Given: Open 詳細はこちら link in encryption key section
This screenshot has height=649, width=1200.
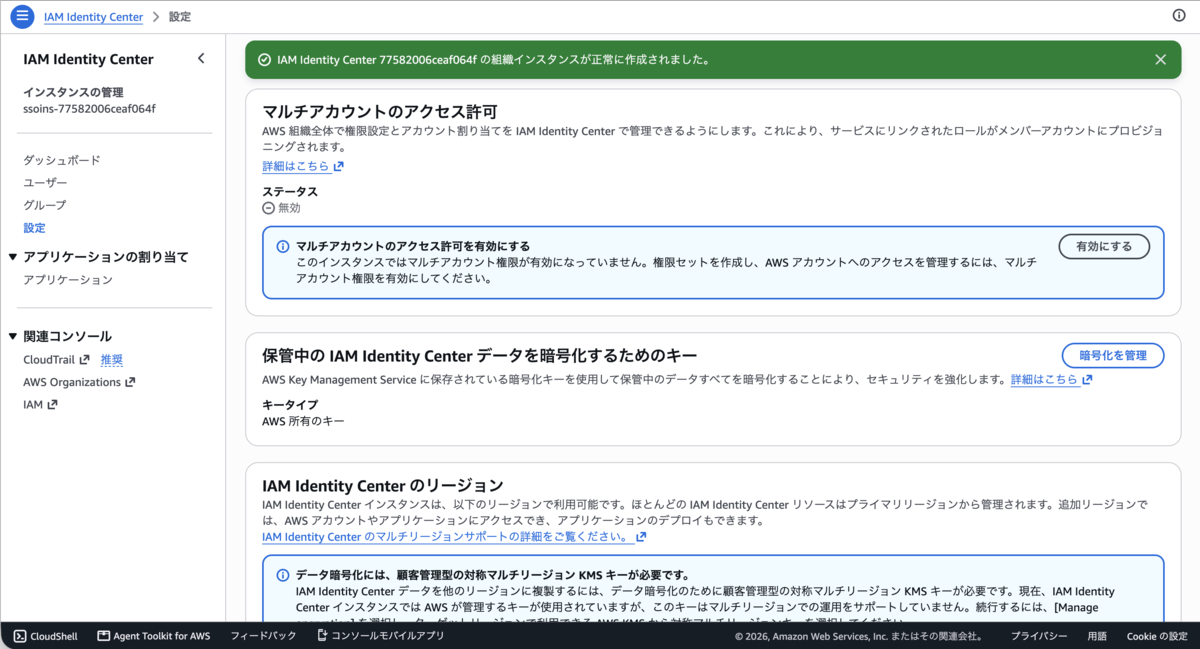Looking at the screenshot, I should pos(1051,380).
